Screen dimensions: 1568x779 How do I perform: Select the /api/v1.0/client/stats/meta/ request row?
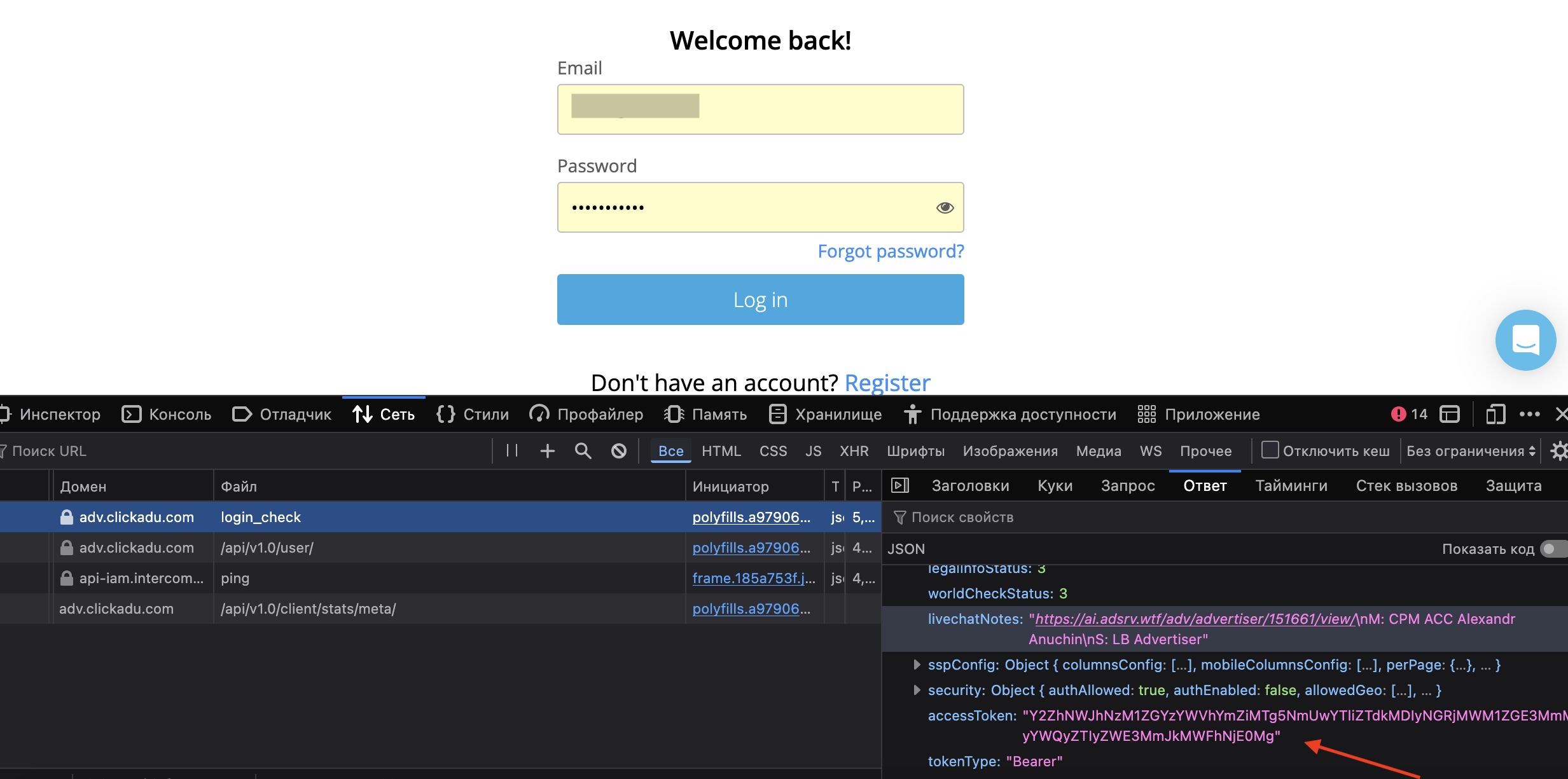[440, 609]
